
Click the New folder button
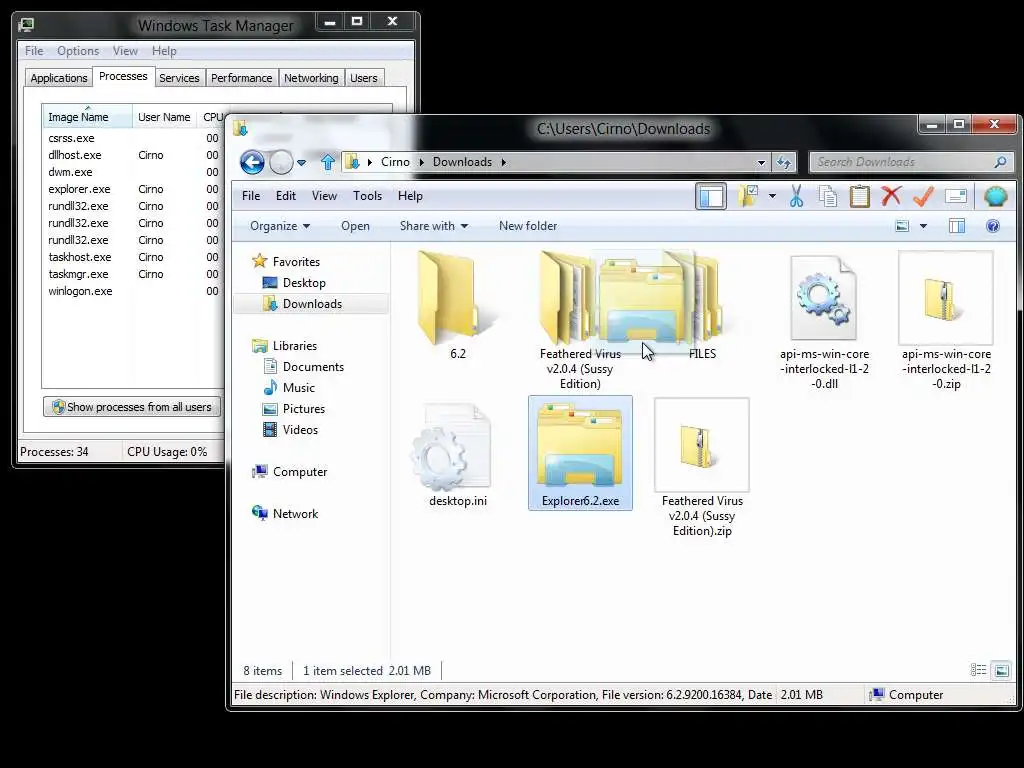click(528, 226)
